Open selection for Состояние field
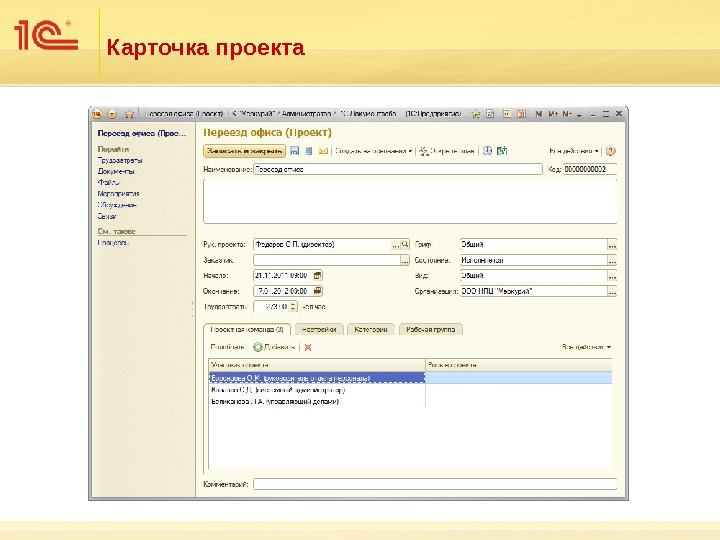The width and height of the screenshot is (720, 540). [612, 261]
